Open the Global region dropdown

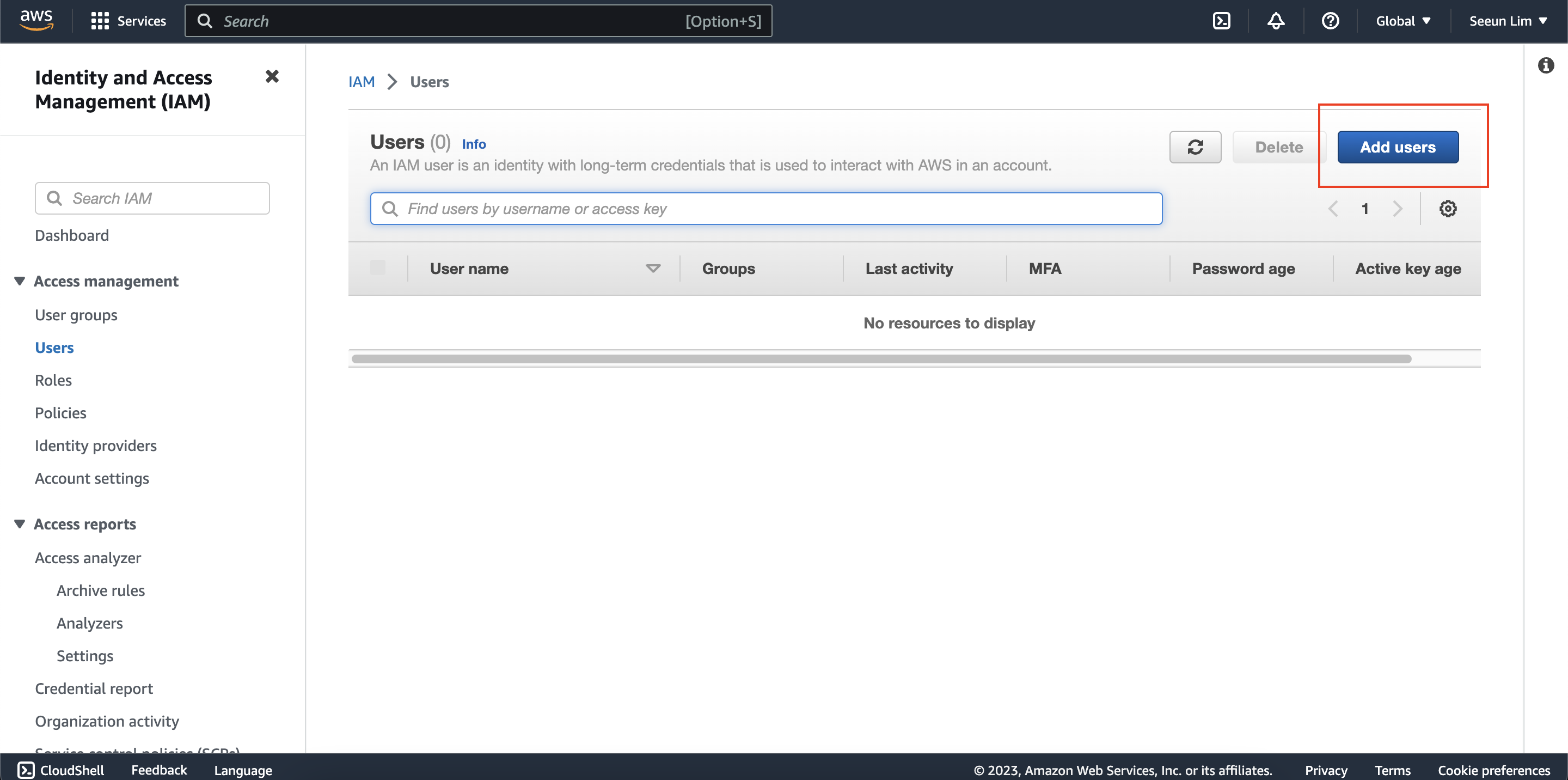(x=1402, y=21)
